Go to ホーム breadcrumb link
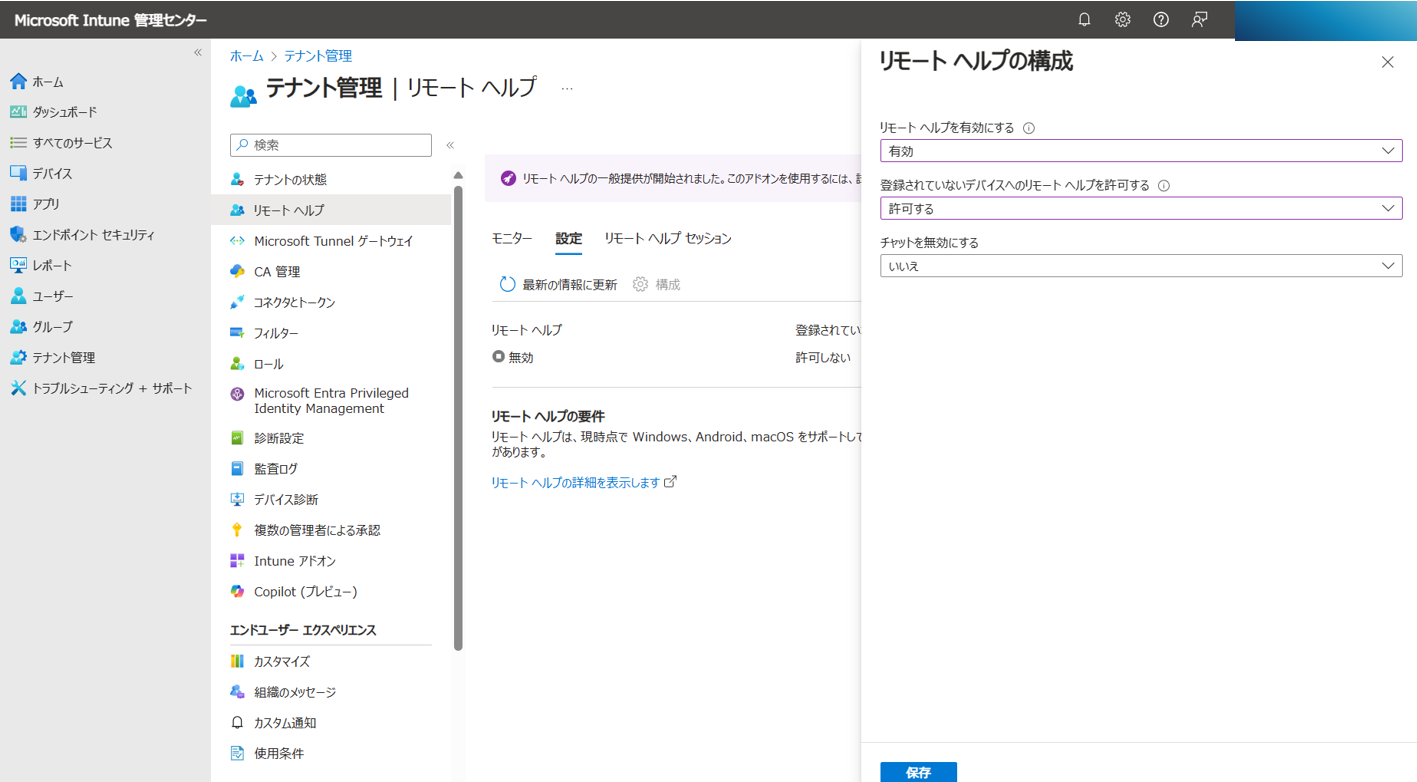The width and height of the screenshot is (1417, 782). click(247, 56)
